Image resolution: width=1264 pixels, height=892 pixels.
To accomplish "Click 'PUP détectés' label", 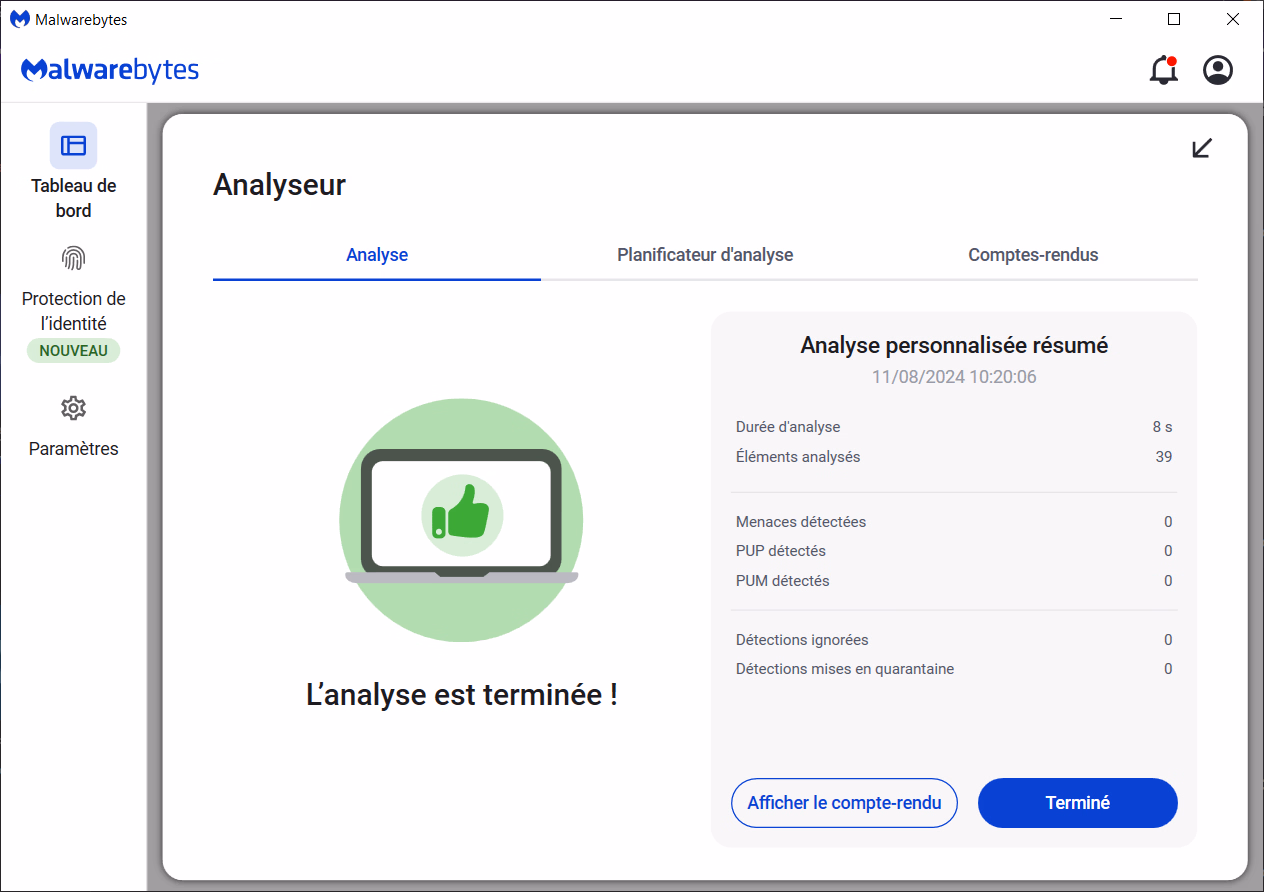I will (781, 551).
